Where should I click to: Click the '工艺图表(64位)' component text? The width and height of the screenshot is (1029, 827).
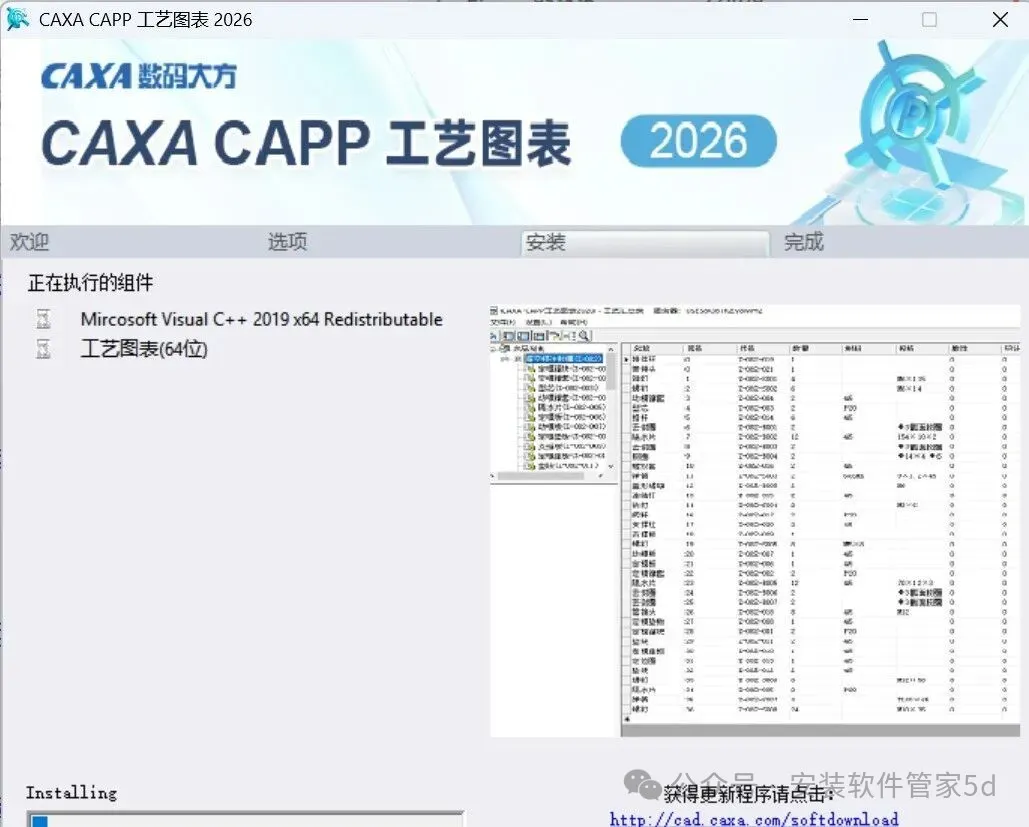pyautogui.click(x=144, y=349)
